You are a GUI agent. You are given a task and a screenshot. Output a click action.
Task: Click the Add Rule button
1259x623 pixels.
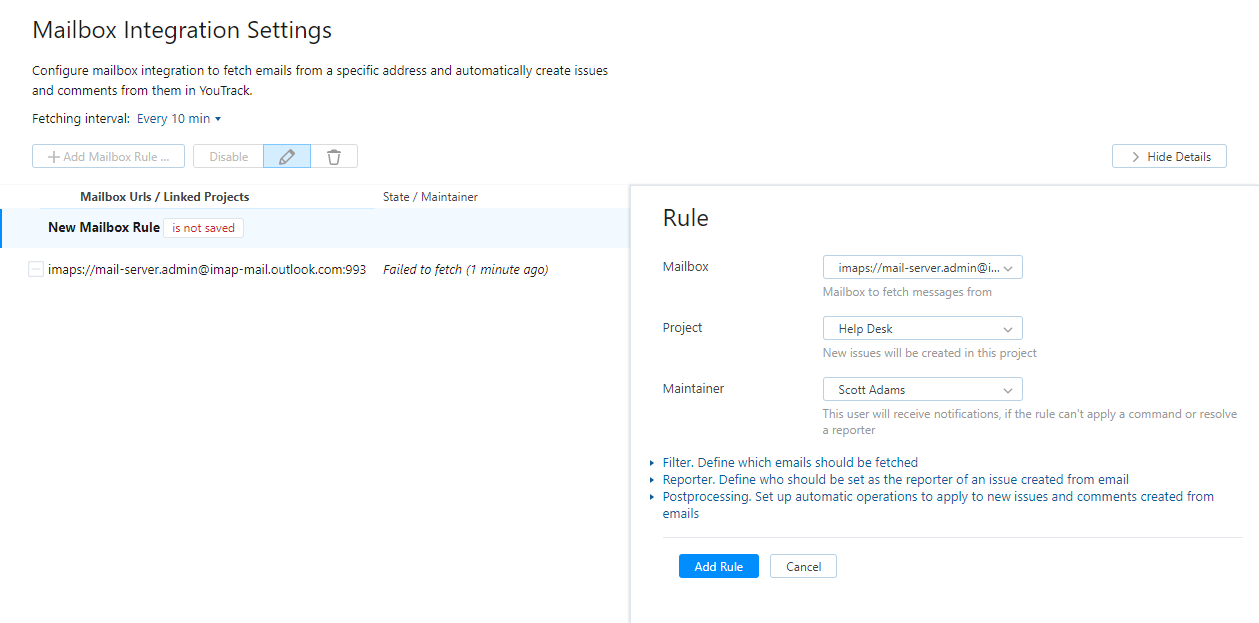718,566
